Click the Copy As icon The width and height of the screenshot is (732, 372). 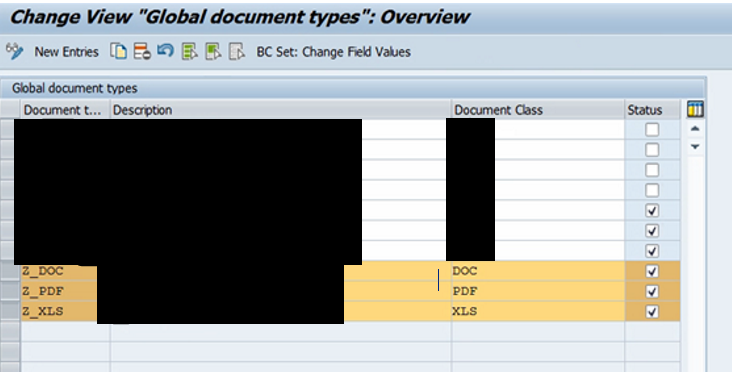coord(119,51)
